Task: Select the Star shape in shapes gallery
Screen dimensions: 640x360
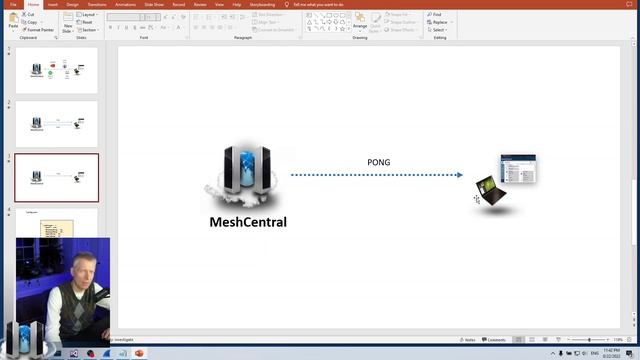Action: (342, 29)
